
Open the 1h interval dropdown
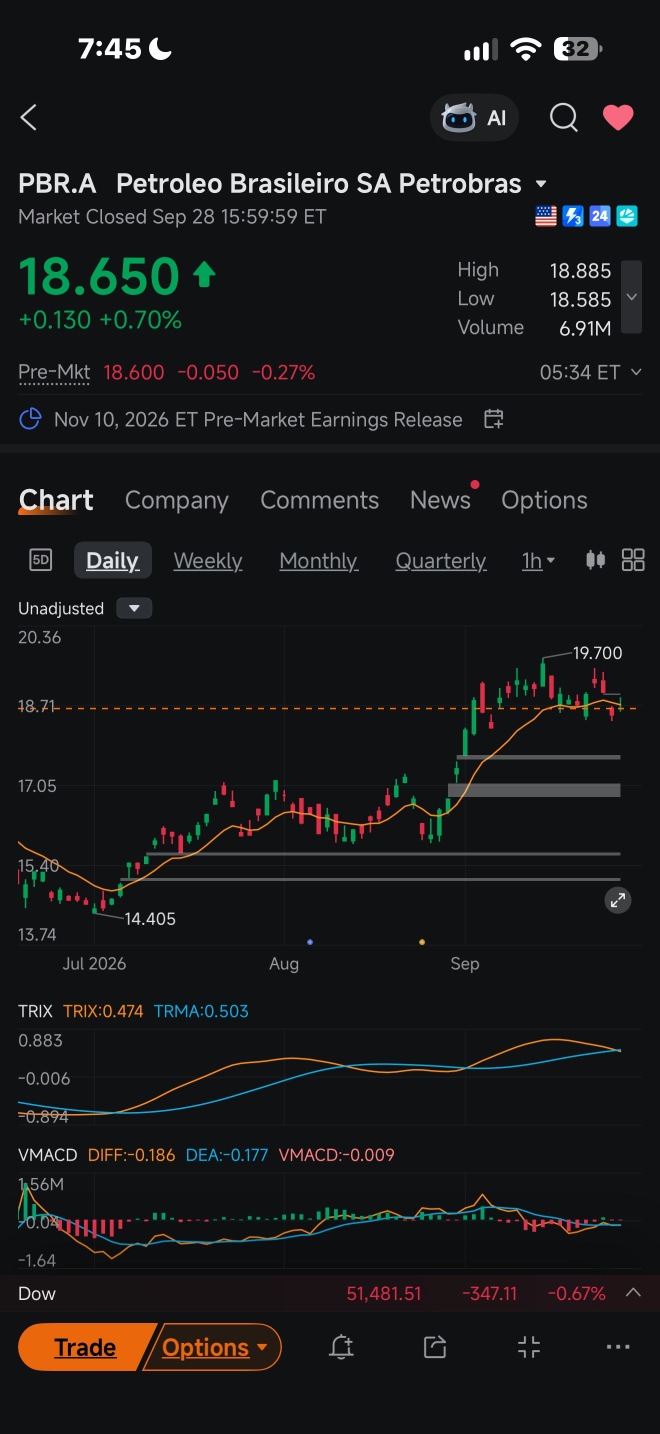click(538, 561)
